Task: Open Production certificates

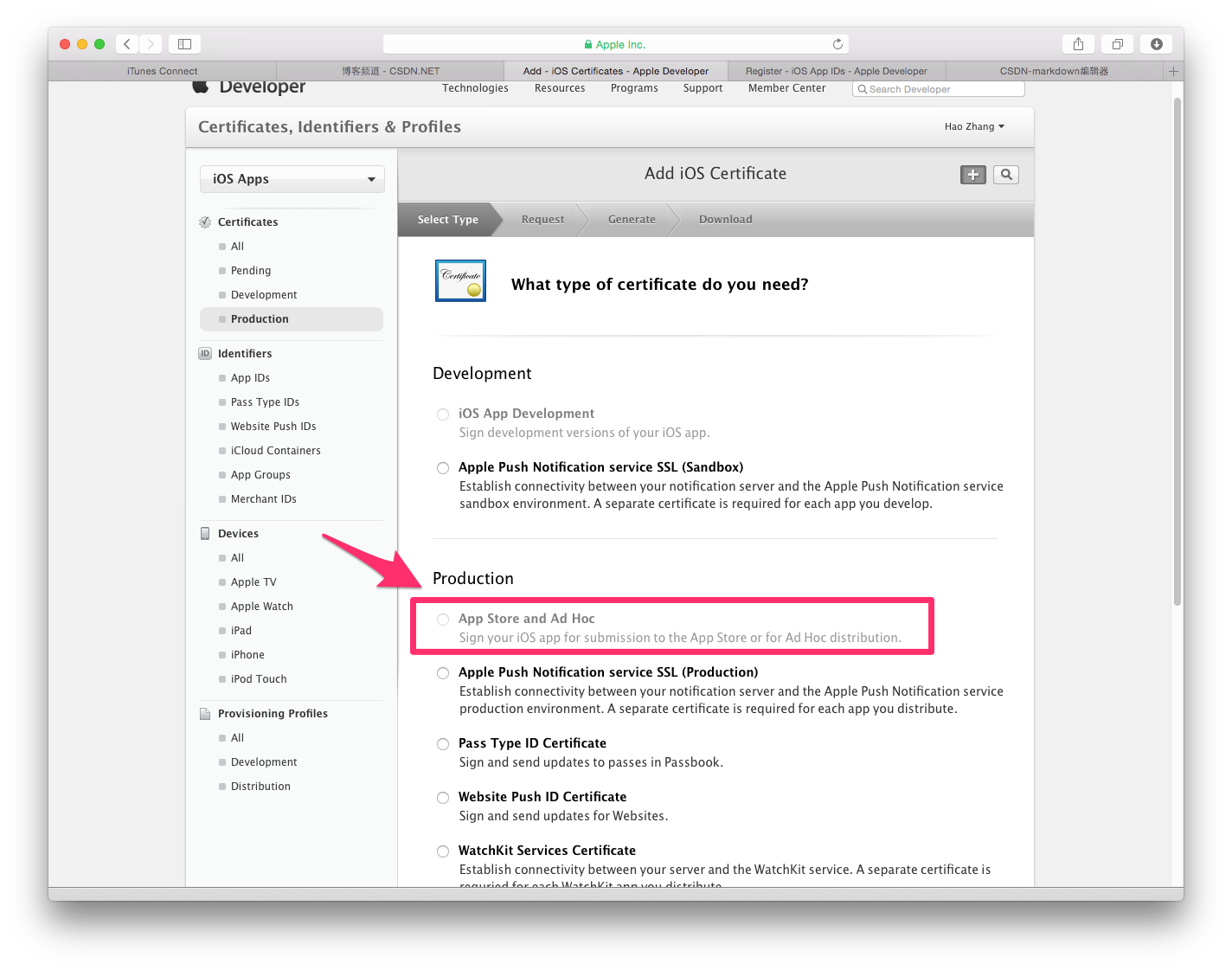Action: tap(292, 319)
